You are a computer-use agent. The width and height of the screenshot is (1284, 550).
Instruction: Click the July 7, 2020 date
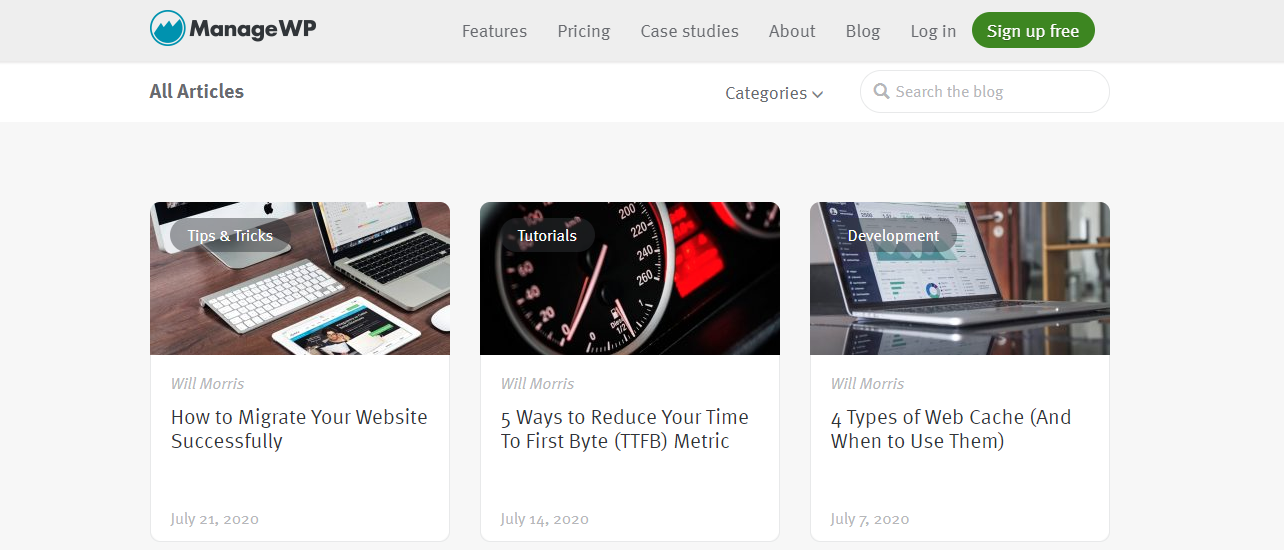coord(870,519)
